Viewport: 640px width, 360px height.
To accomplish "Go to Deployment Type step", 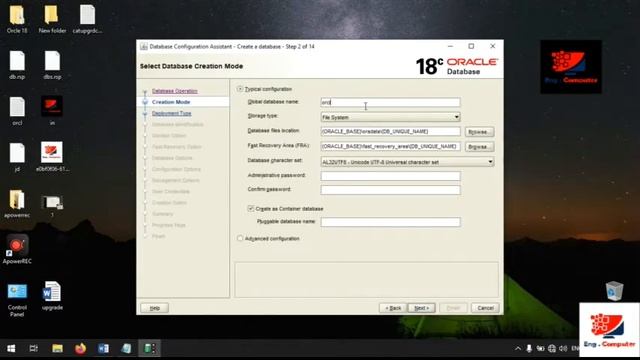I will click(171, 113).
